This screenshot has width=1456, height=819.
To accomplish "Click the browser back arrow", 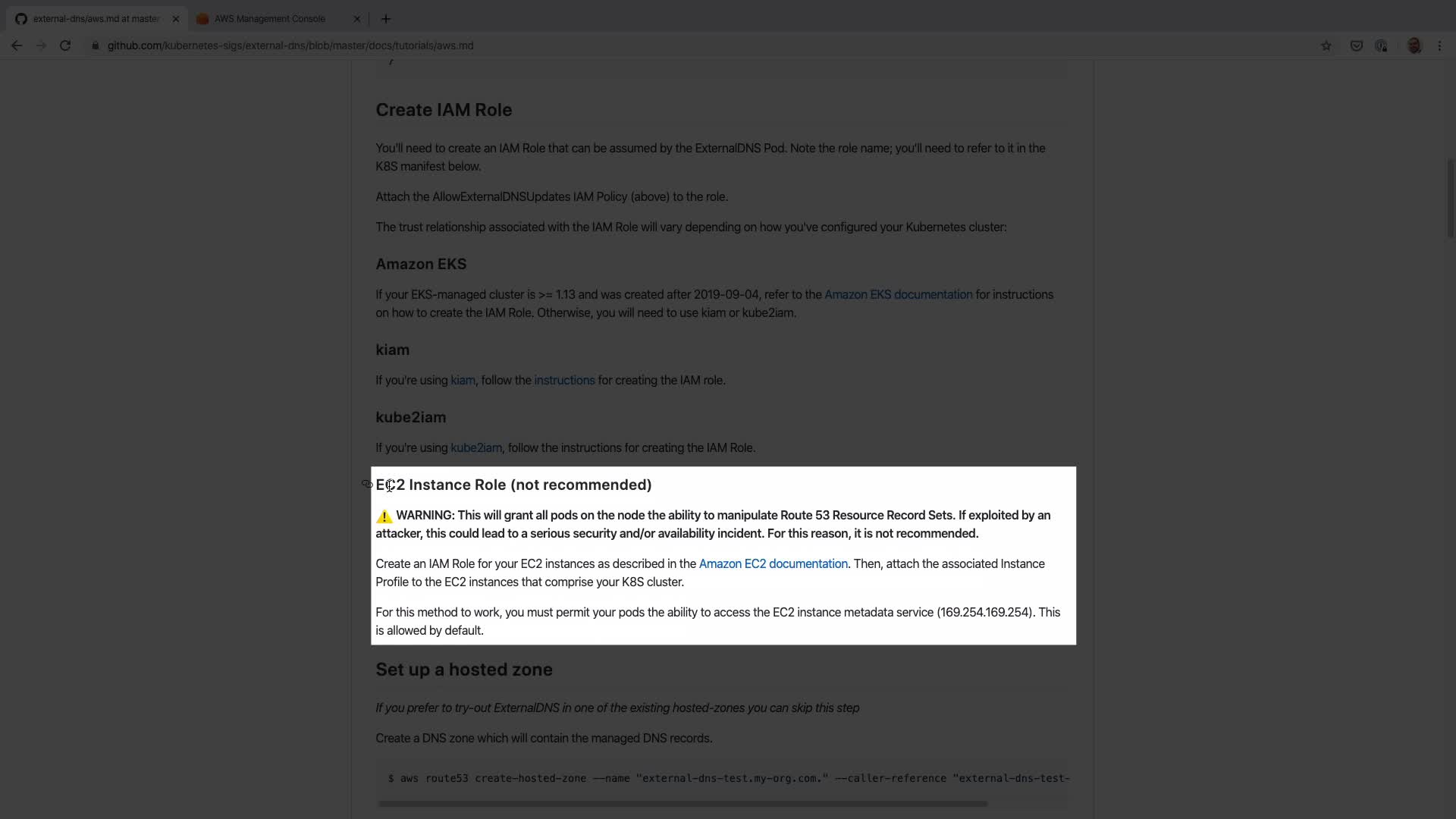I will pyautogui.click(x=17, y=45).
